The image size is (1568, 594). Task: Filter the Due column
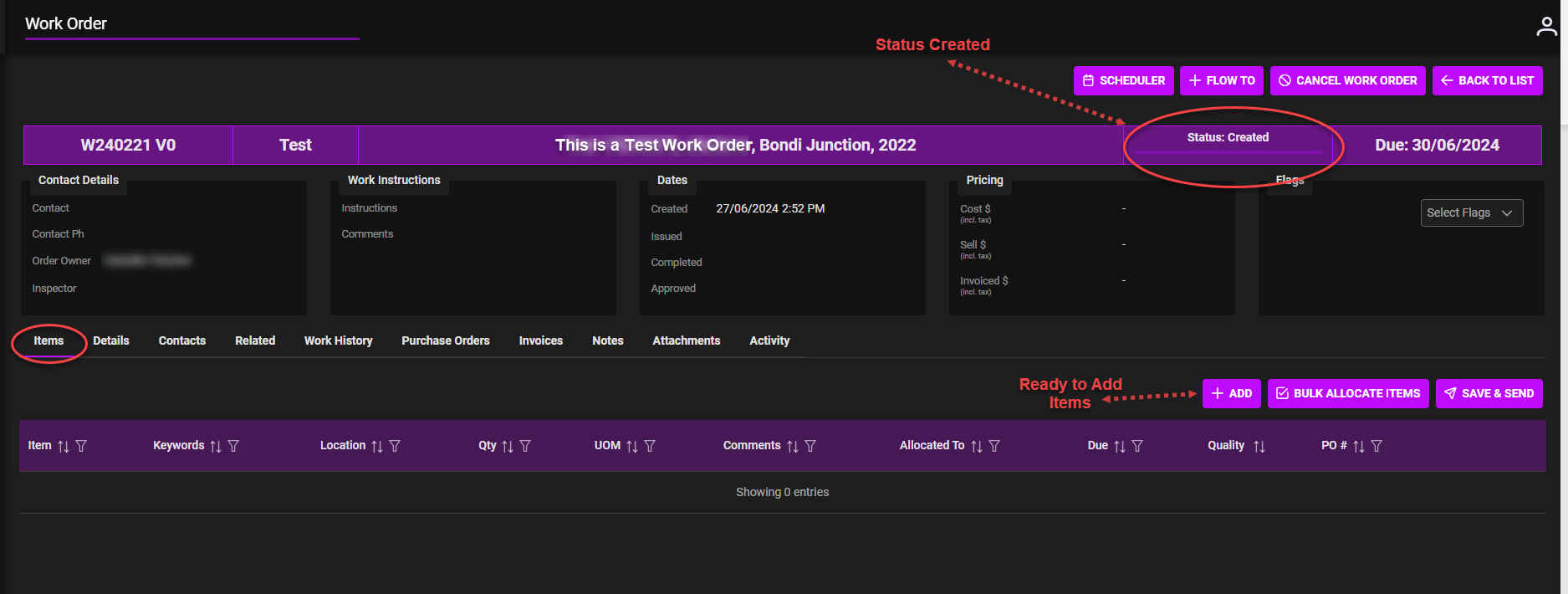click(1137, 447)
